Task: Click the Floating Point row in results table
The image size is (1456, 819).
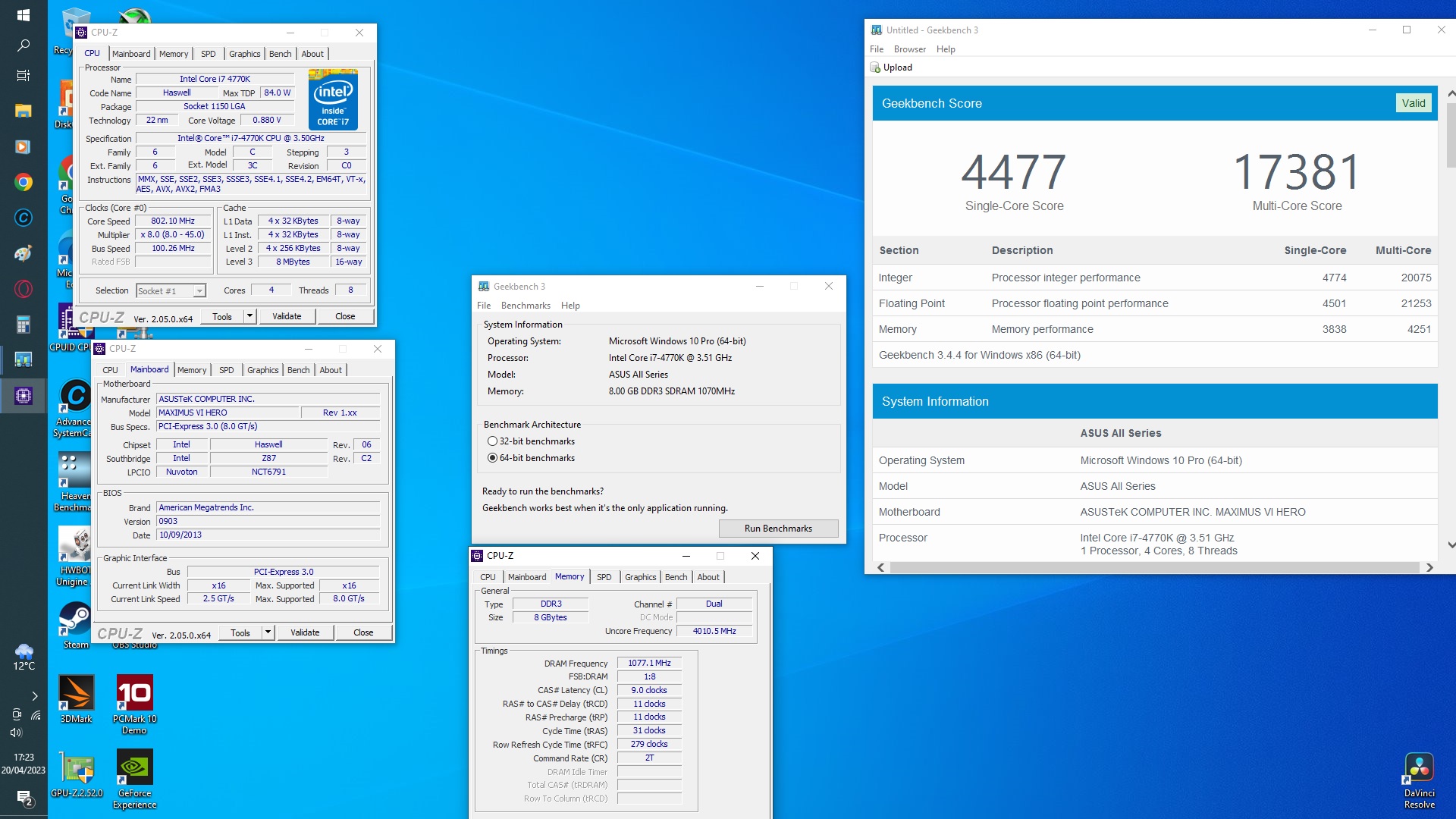Action: [x=1155, y=303]
